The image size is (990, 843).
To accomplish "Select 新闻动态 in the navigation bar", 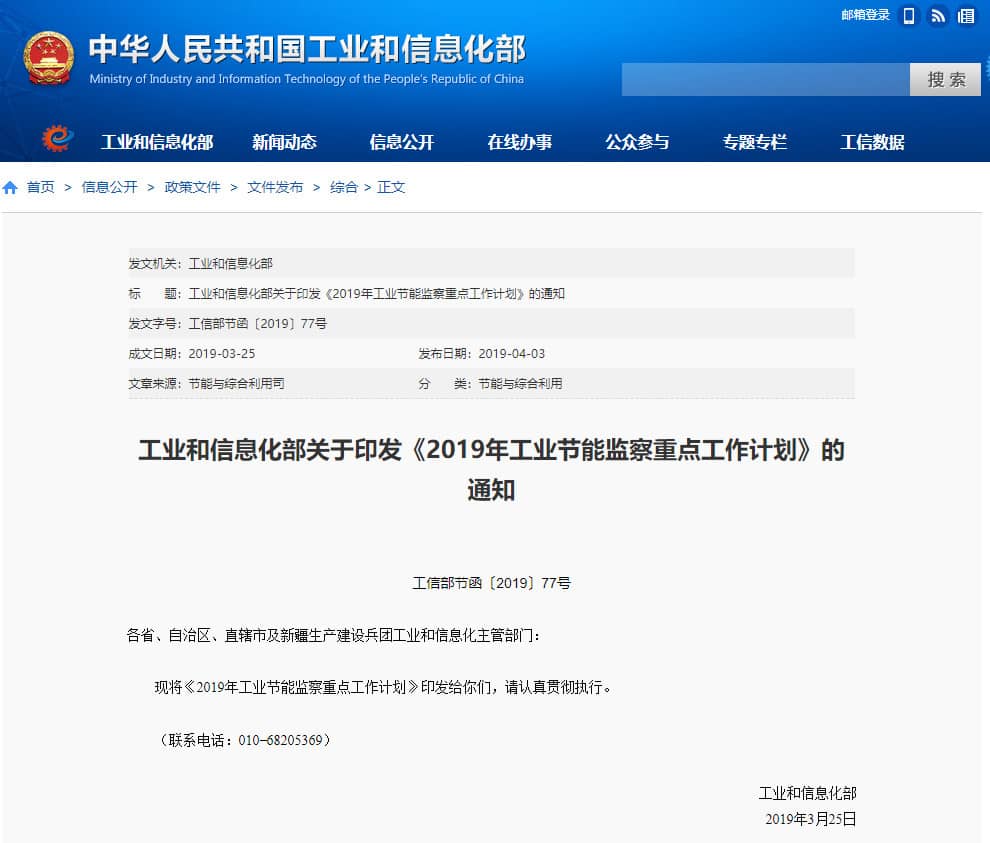I will [x=284, y=142].
